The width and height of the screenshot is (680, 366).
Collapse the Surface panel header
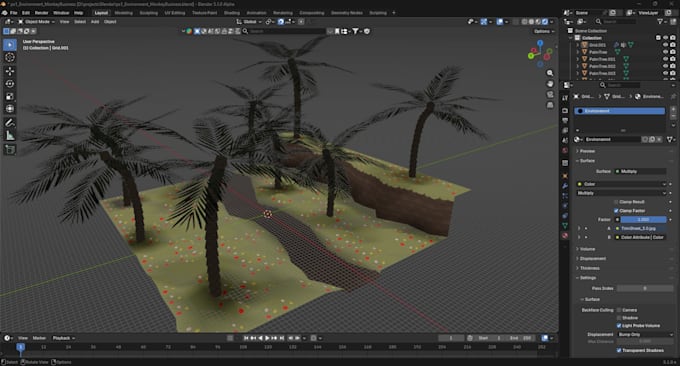pos(587,161)
